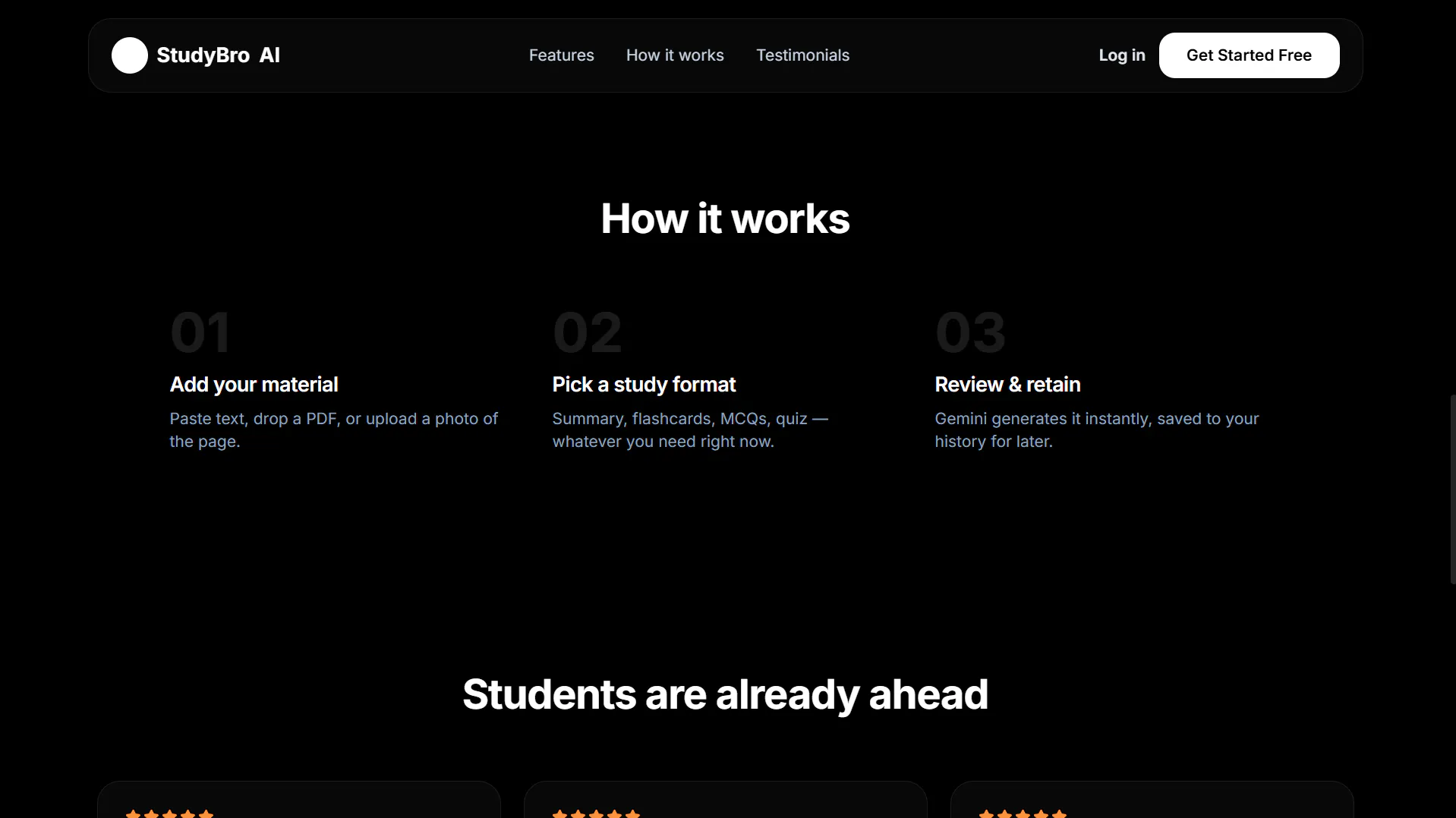Click the "Summary, flashcards, MCQs, quiz" description

pos(690,429)
